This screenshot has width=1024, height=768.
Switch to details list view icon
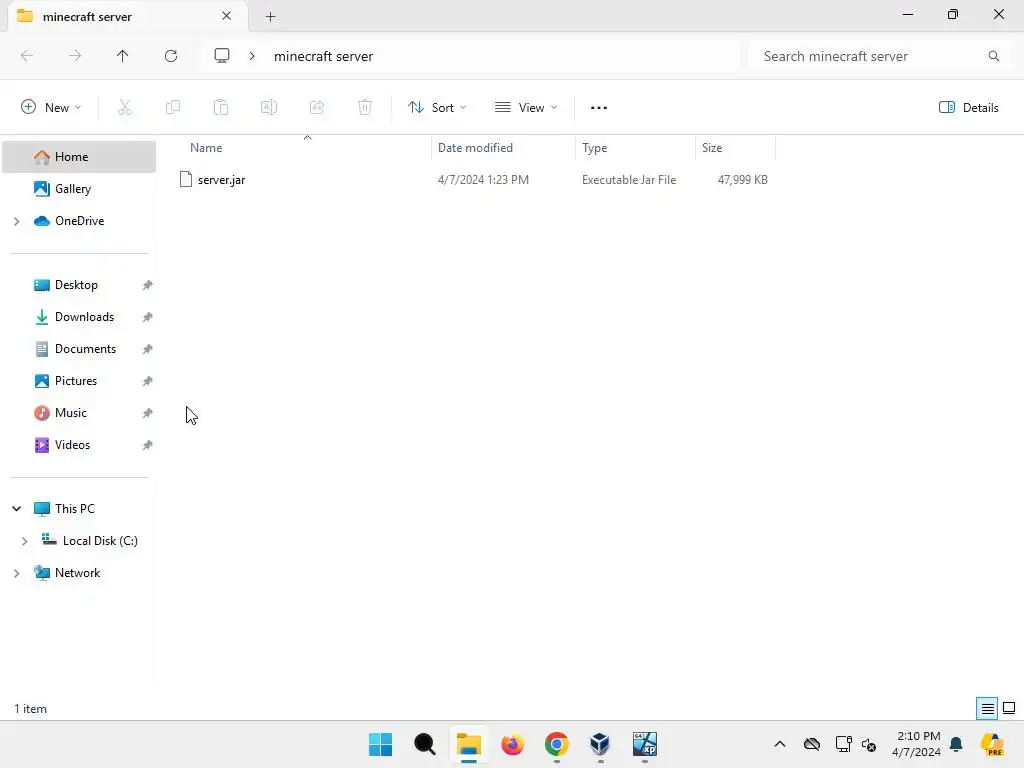click(x=987, y=709)
